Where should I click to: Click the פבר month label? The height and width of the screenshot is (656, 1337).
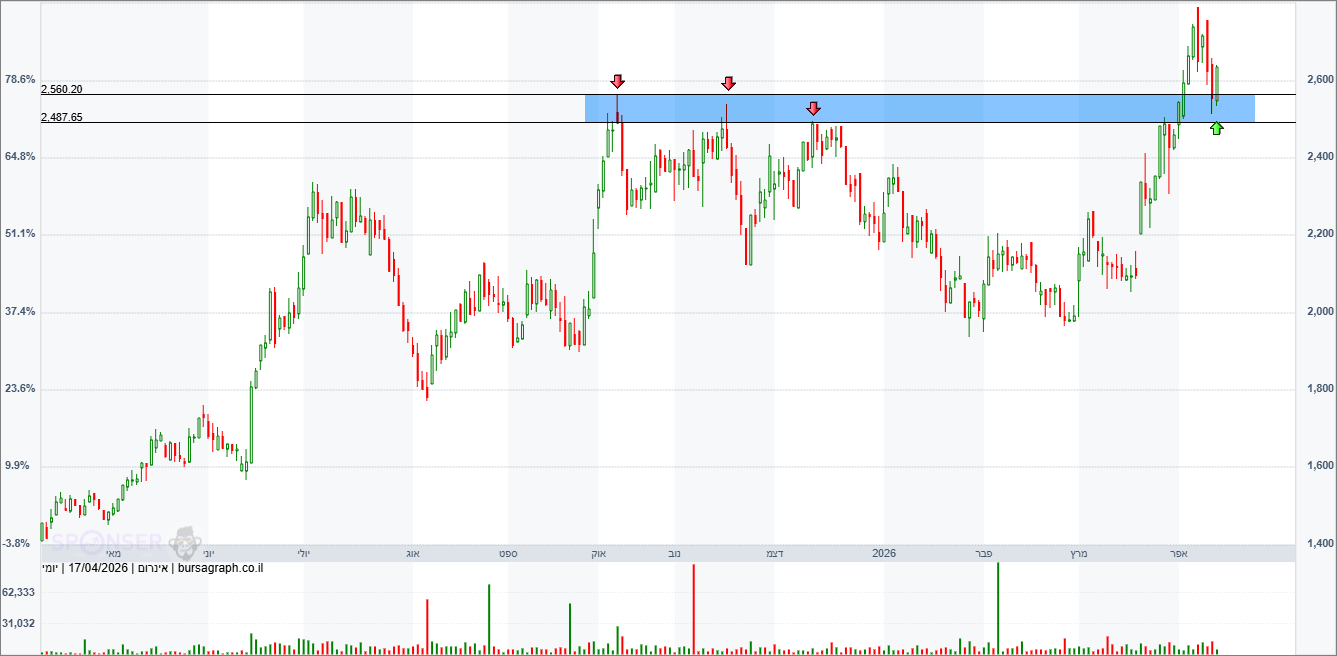pos(983,553)
